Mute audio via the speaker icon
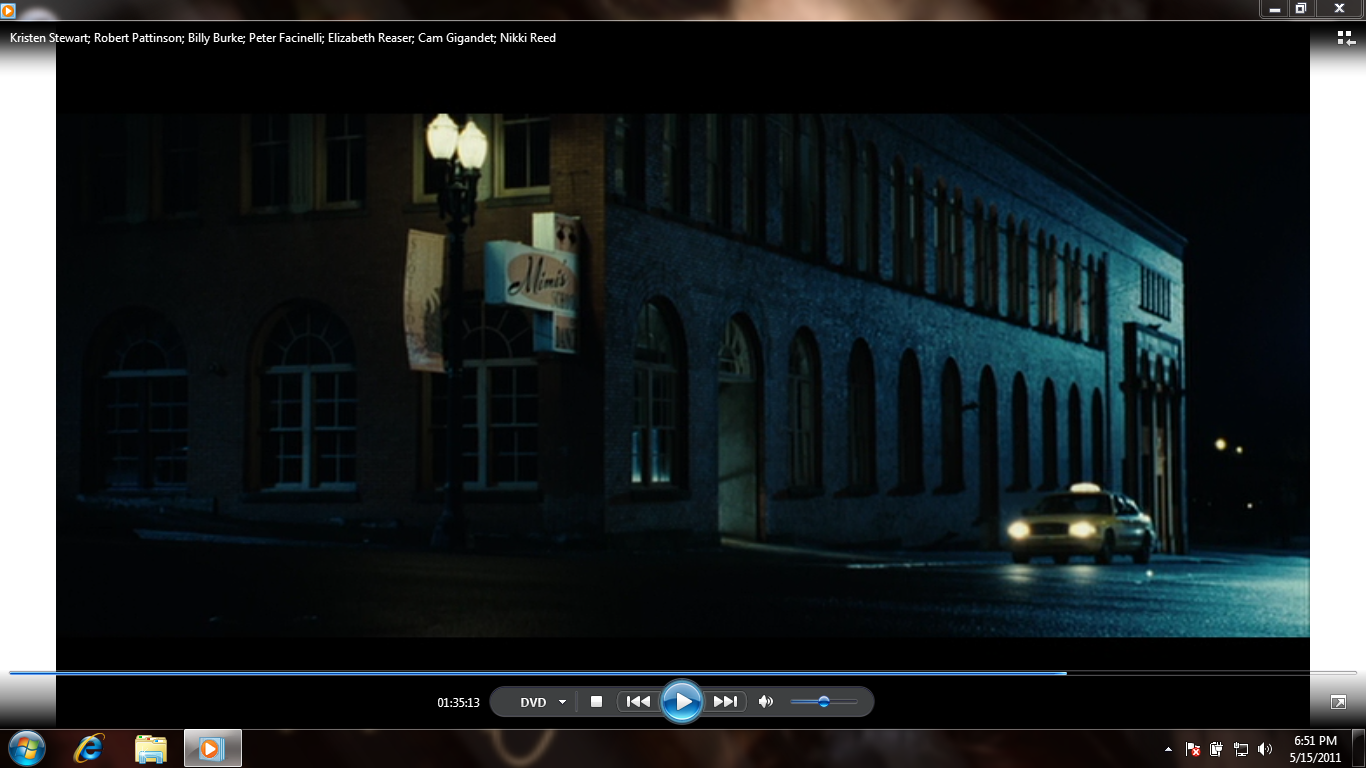1366x768 pixels. pos(765,701)
